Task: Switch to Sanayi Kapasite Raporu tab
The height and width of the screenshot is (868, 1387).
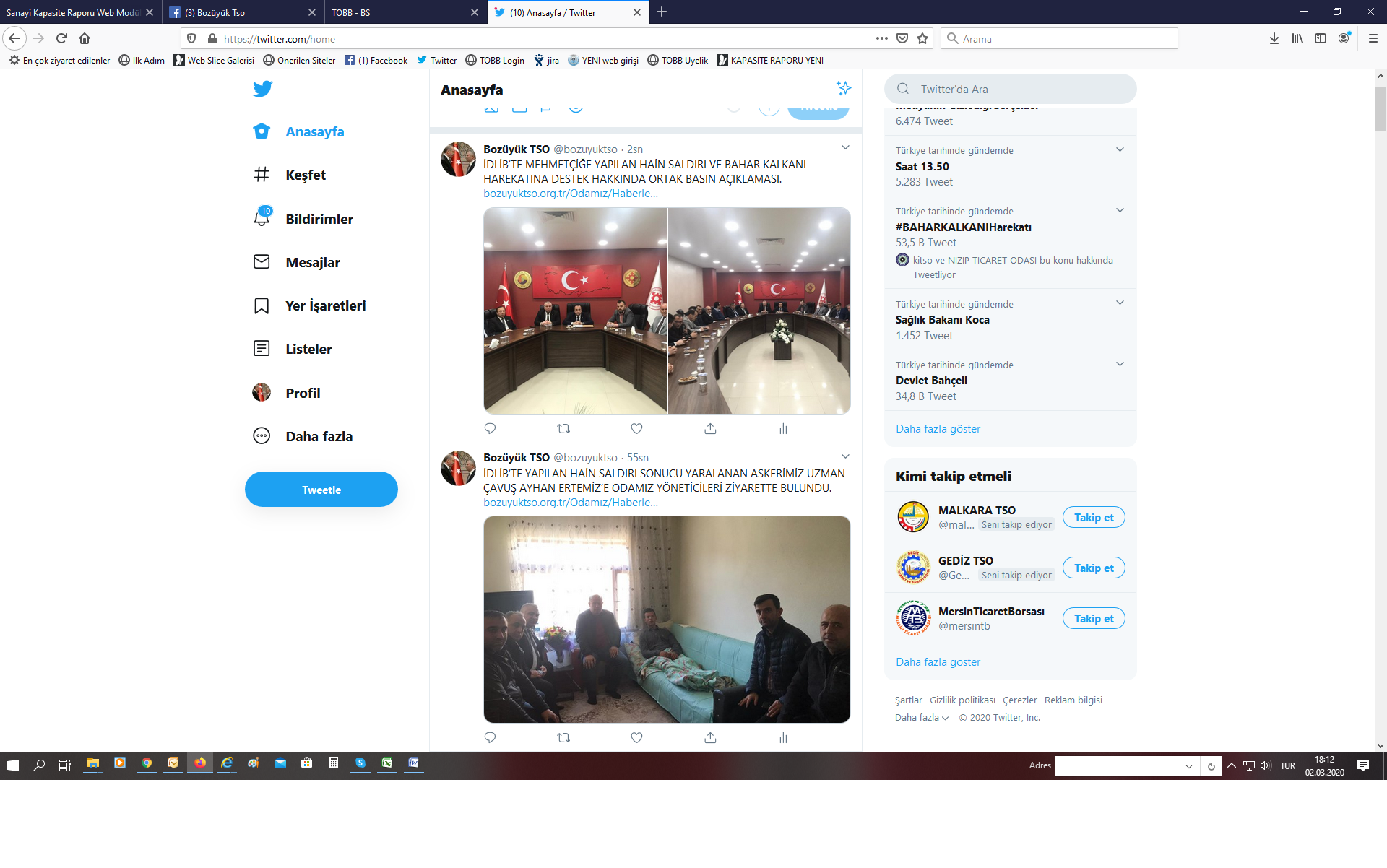Action: [x=72, y=12]
